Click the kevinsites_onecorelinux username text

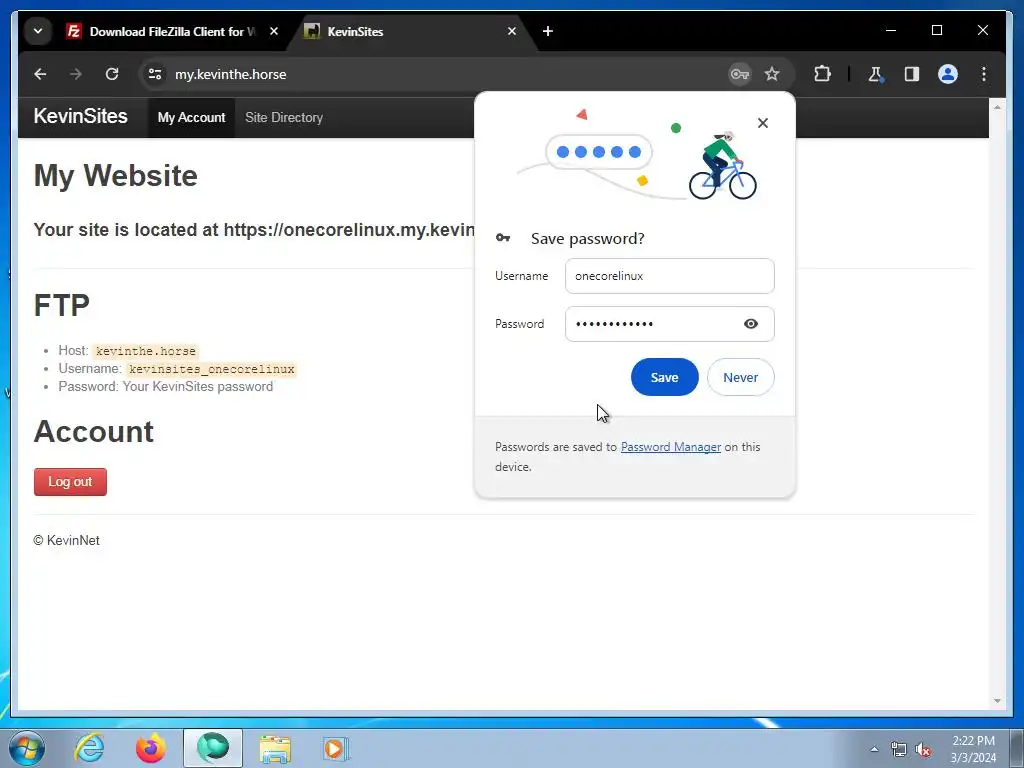tap(212, 369)
